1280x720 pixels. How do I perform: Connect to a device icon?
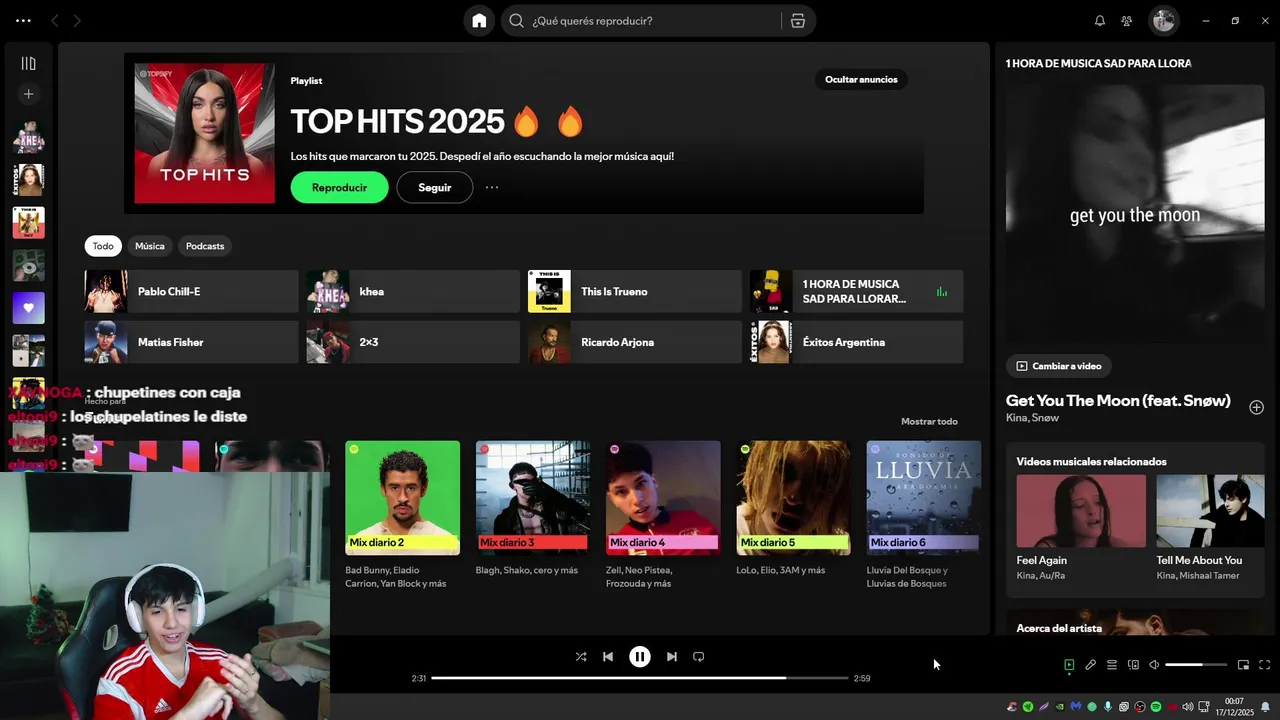pos(1133,665)
